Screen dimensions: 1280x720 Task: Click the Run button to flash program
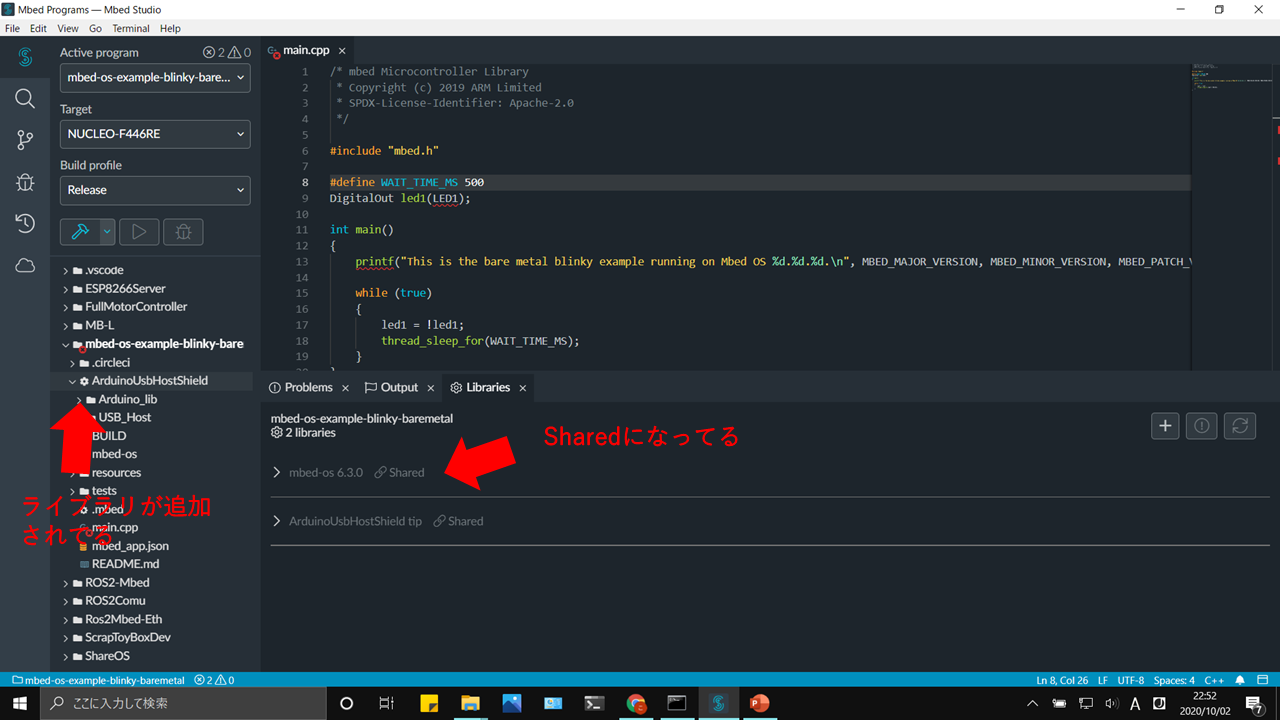click(139, 231)
